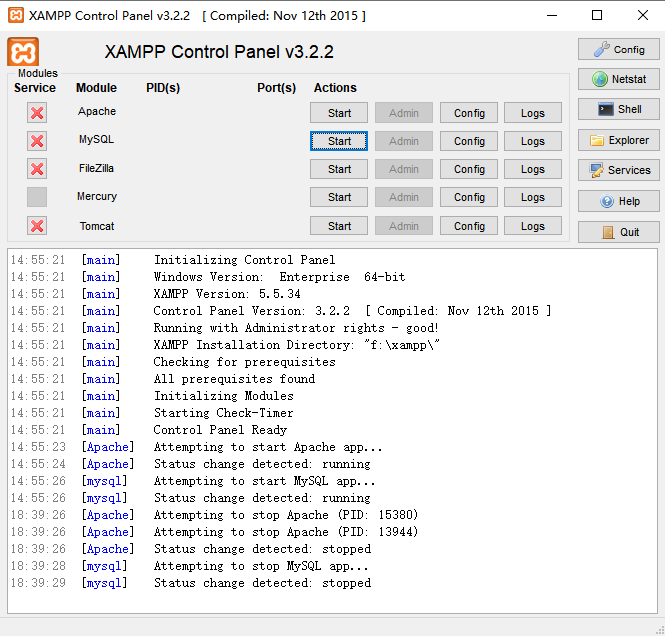
Task: Start the Mercury module
Action: coord(339,197)
